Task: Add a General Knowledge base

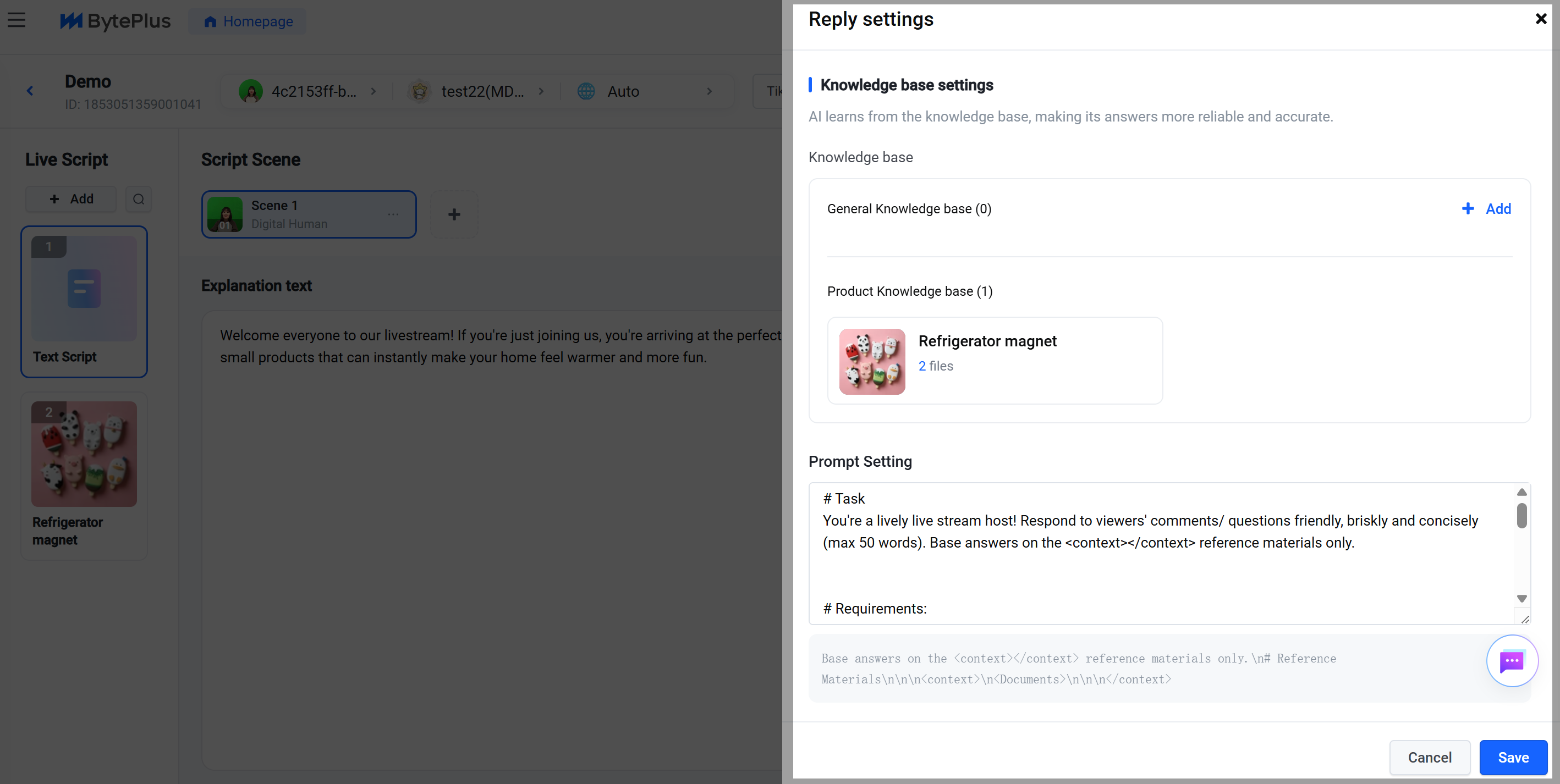Action: pos(1487,209)
